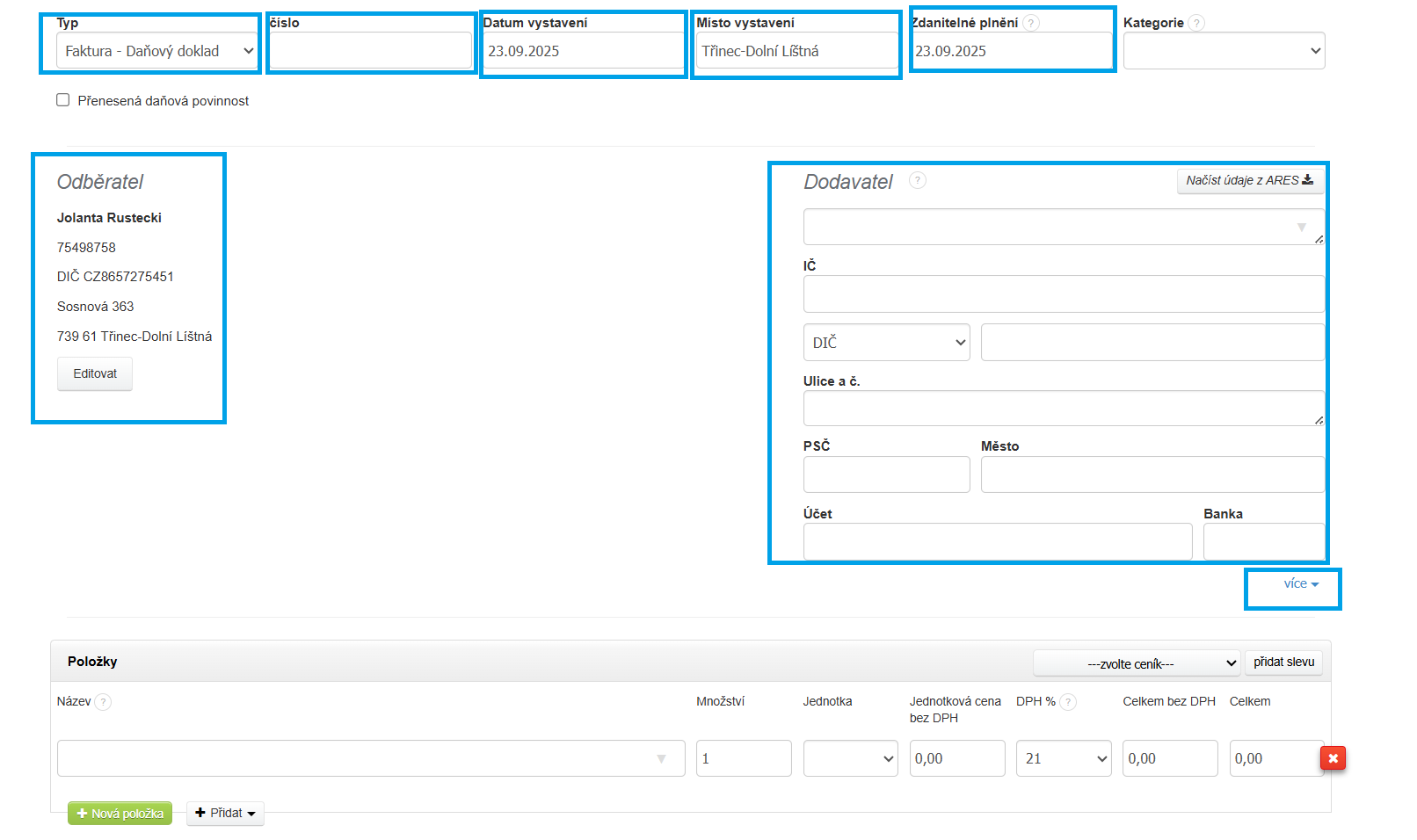Open the Kategorie dropdown
Viewport: 1417px width, 840px height.
point(1223,51)
